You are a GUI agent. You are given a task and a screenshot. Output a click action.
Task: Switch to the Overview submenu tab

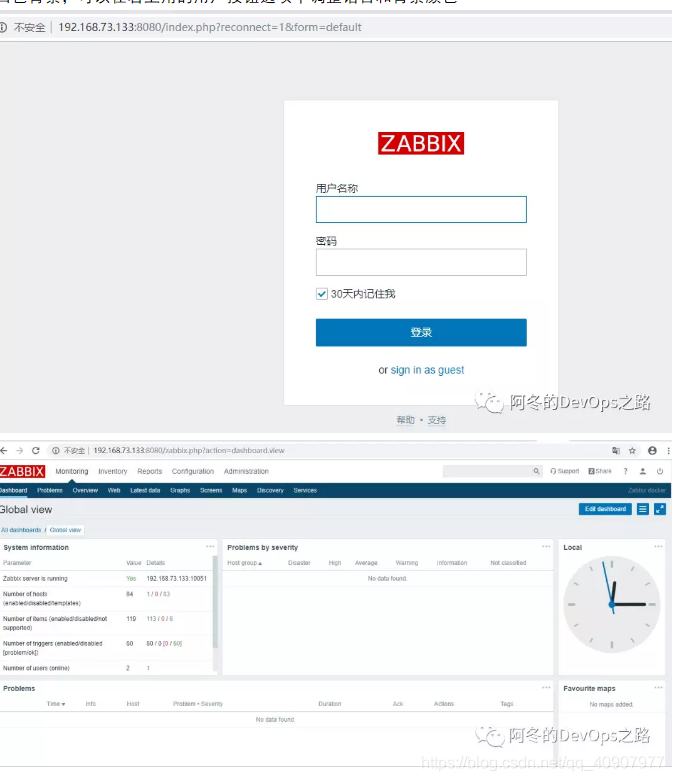85,491
